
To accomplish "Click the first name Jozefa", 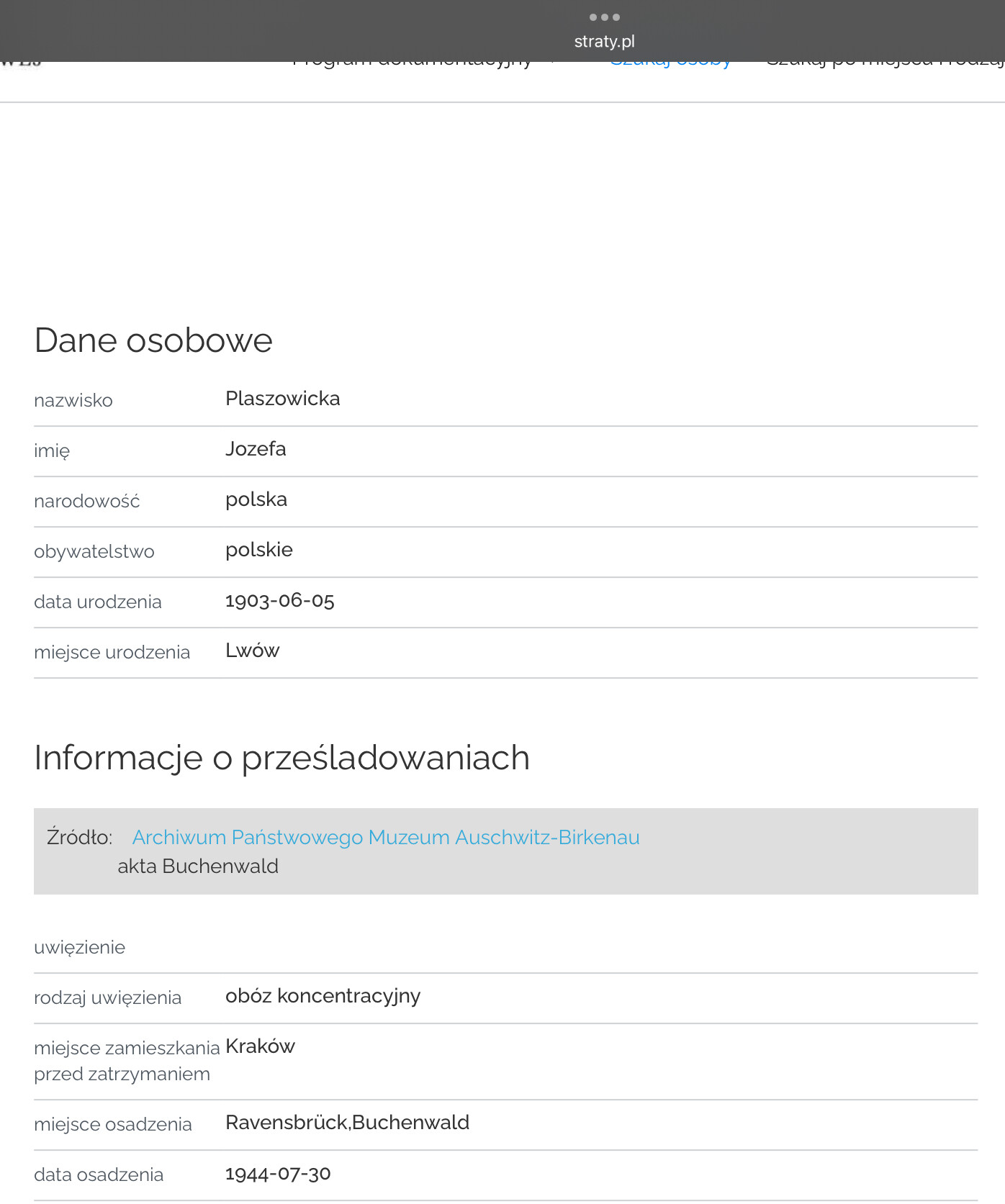I will [256, 449].
